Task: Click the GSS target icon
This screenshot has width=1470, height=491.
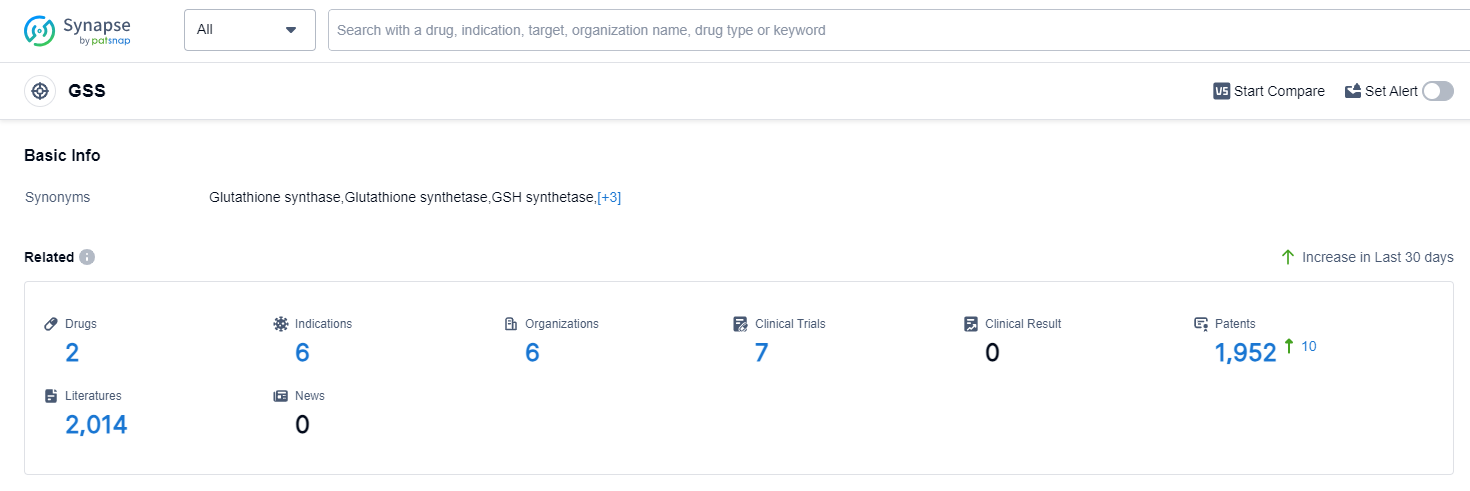Action: click(x=40, y=91)
